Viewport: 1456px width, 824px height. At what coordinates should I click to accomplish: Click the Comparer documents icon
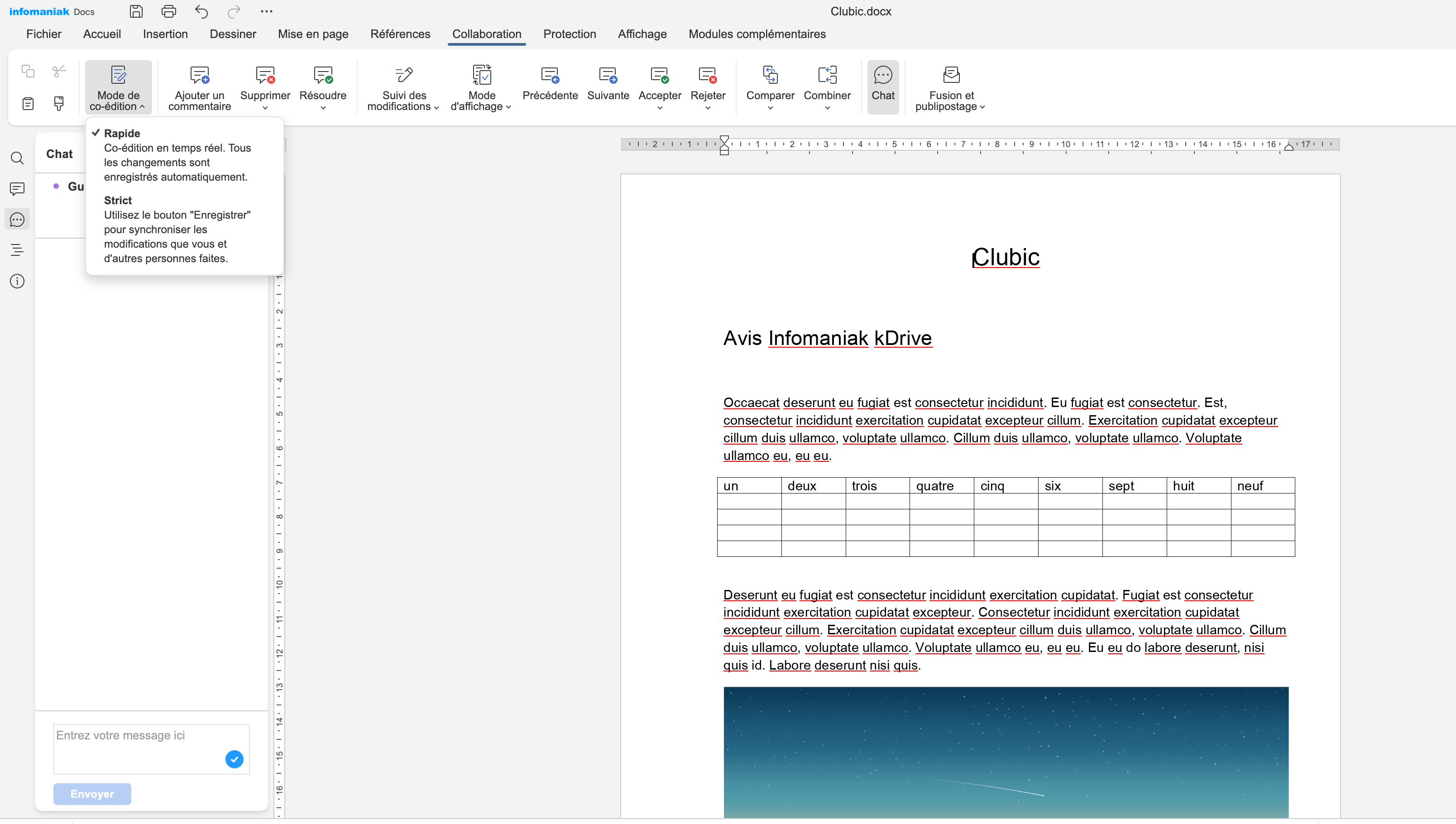click(x=770, y=75)
